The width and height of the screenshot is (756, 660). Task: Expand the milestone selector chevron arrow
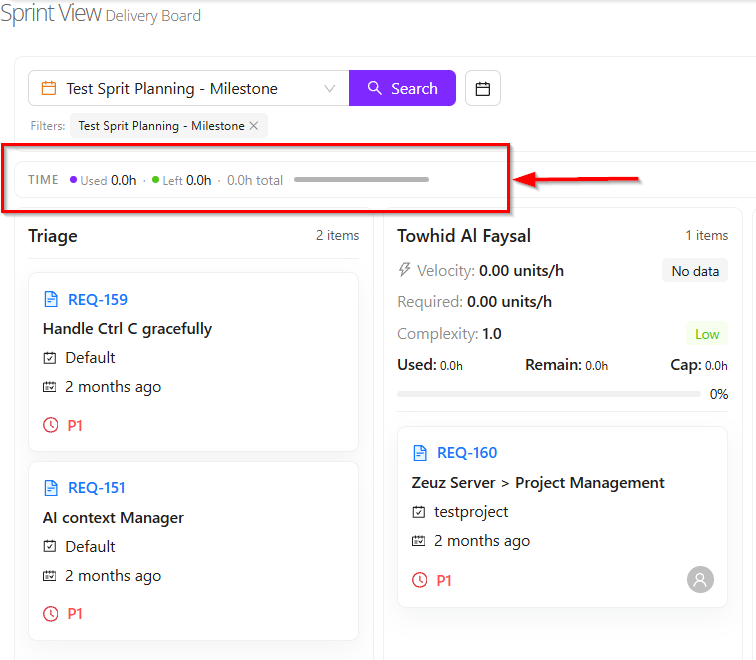tap(330, 88)
